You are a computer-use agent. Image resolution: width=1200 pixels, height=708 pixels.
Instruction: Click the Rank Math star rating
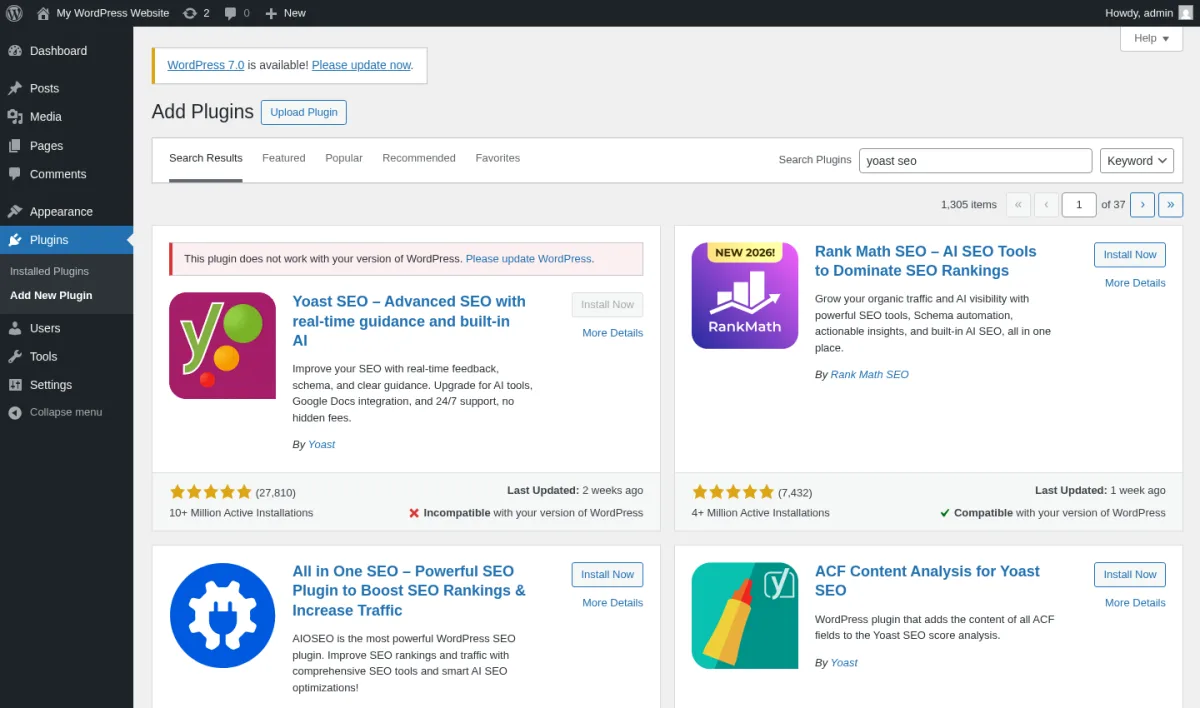point(733,492)
